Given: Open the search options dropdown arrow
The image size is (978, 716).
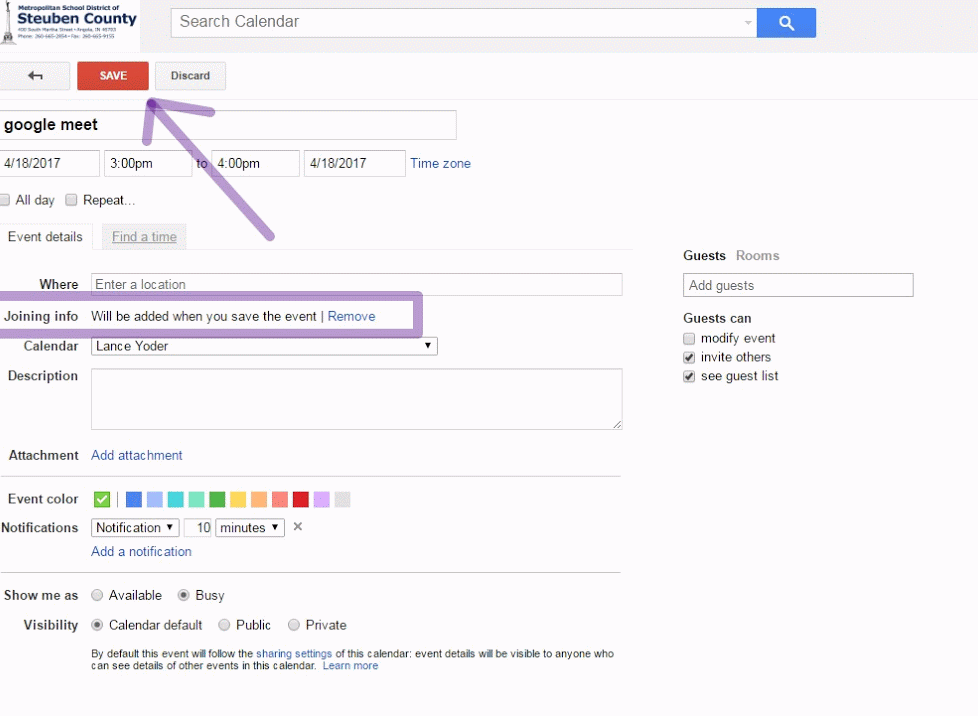Looking at the screenshot, I should (x=747, y=22).
